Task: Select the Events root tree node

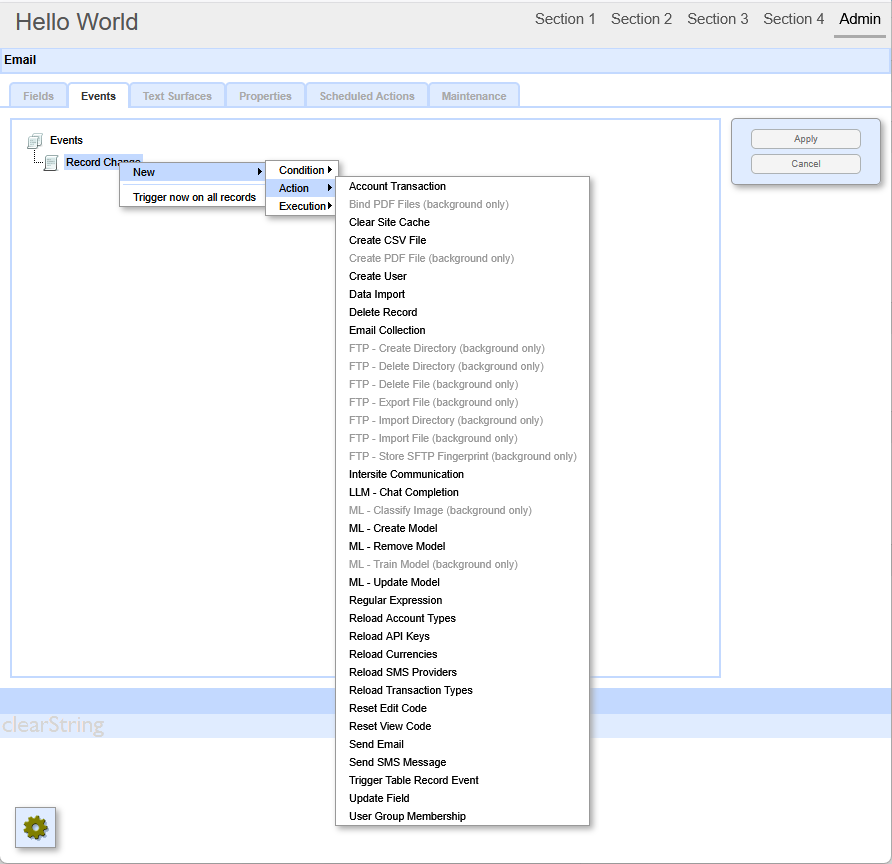Action: click(66, 140)
